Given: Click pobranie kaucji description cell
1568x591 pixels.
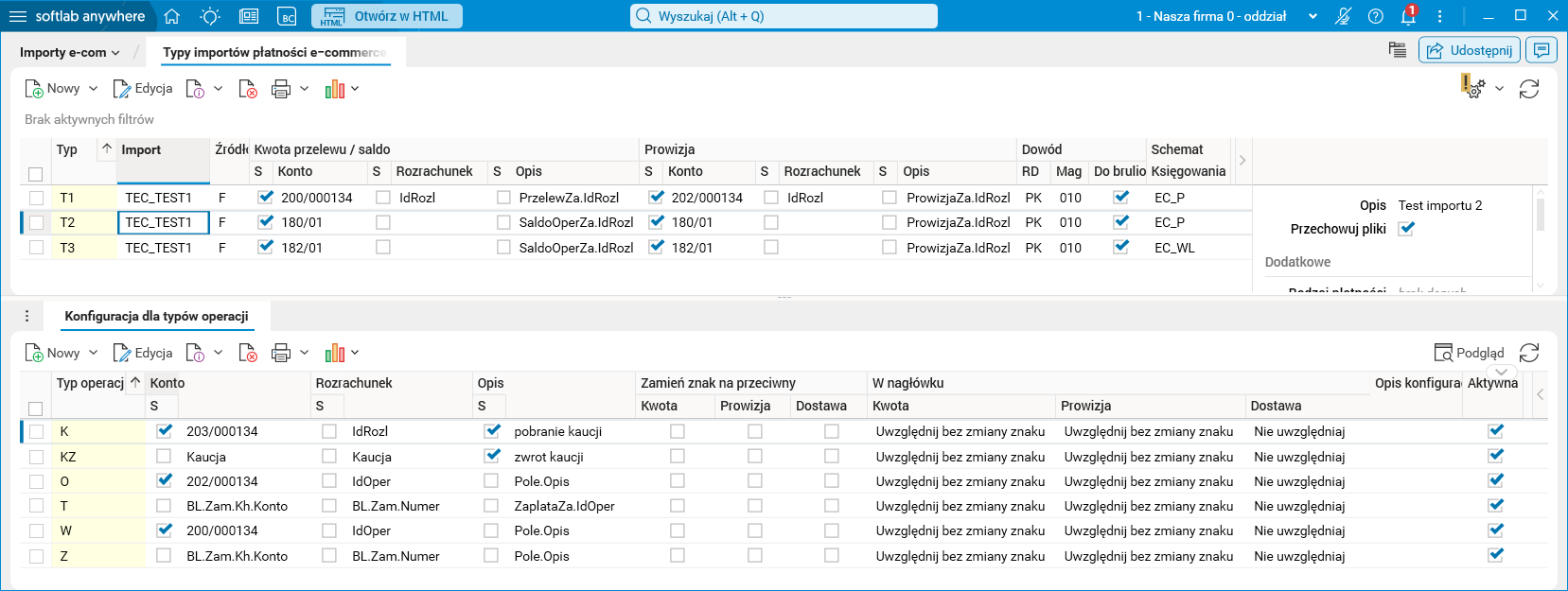Looking at the screenshot, I should coord(571,431).
